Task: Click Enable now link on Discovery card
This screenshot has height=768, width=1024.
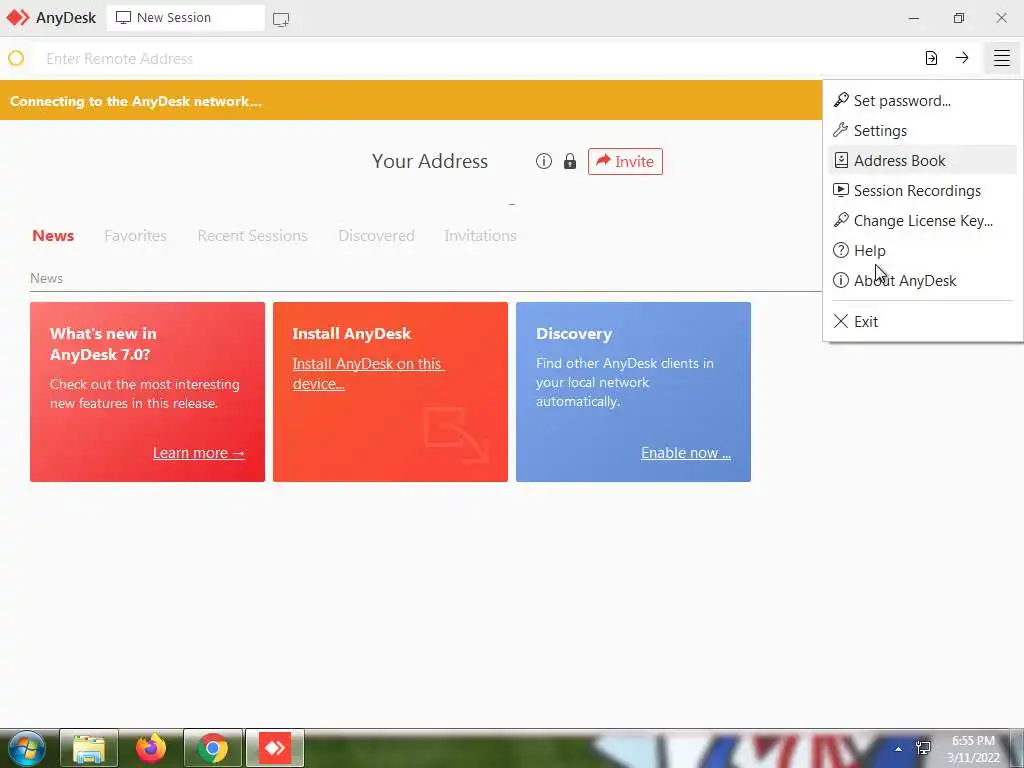Action: pos(686,453)
